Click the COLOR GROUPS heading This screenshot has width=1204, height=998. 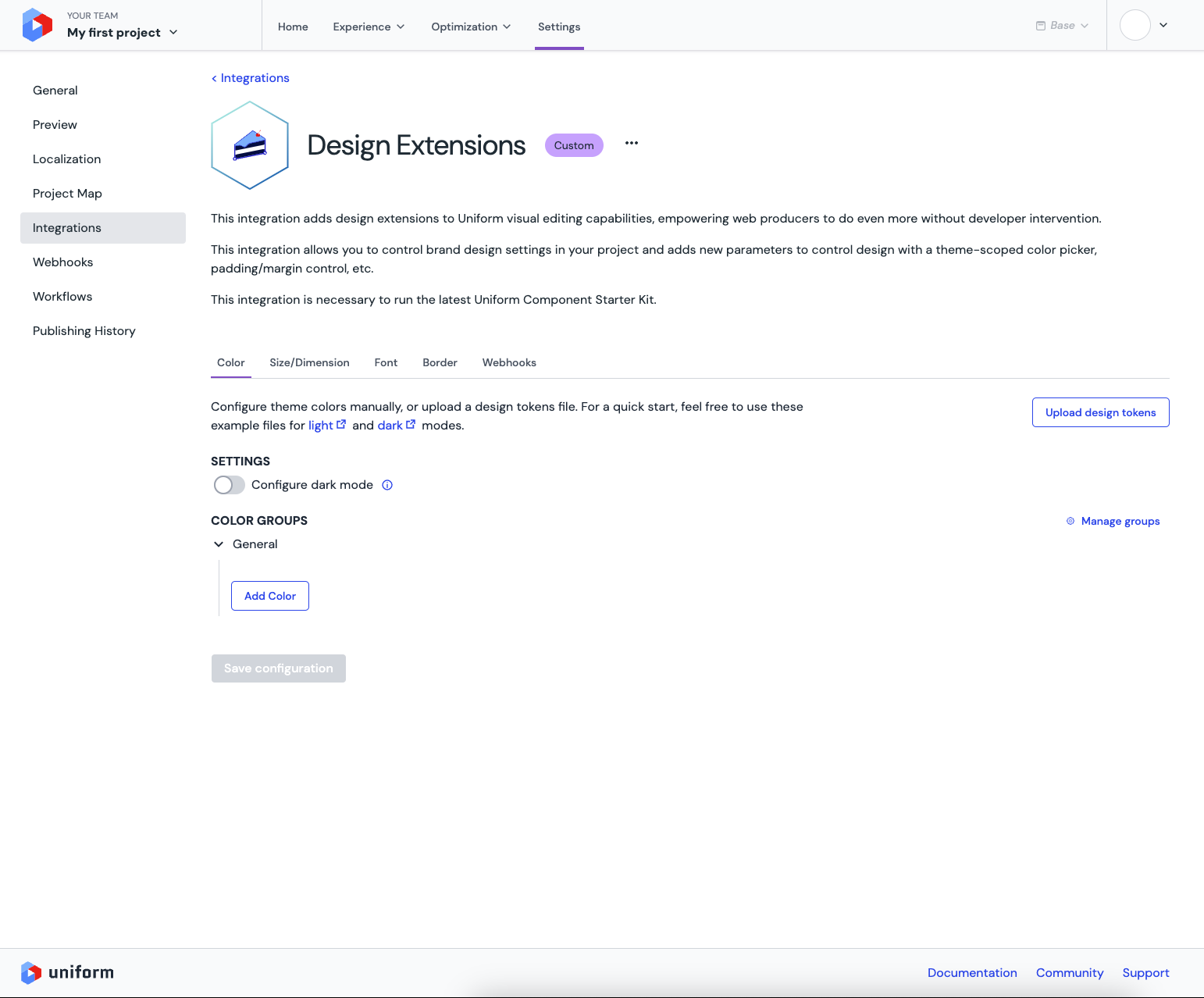point(259,521)
